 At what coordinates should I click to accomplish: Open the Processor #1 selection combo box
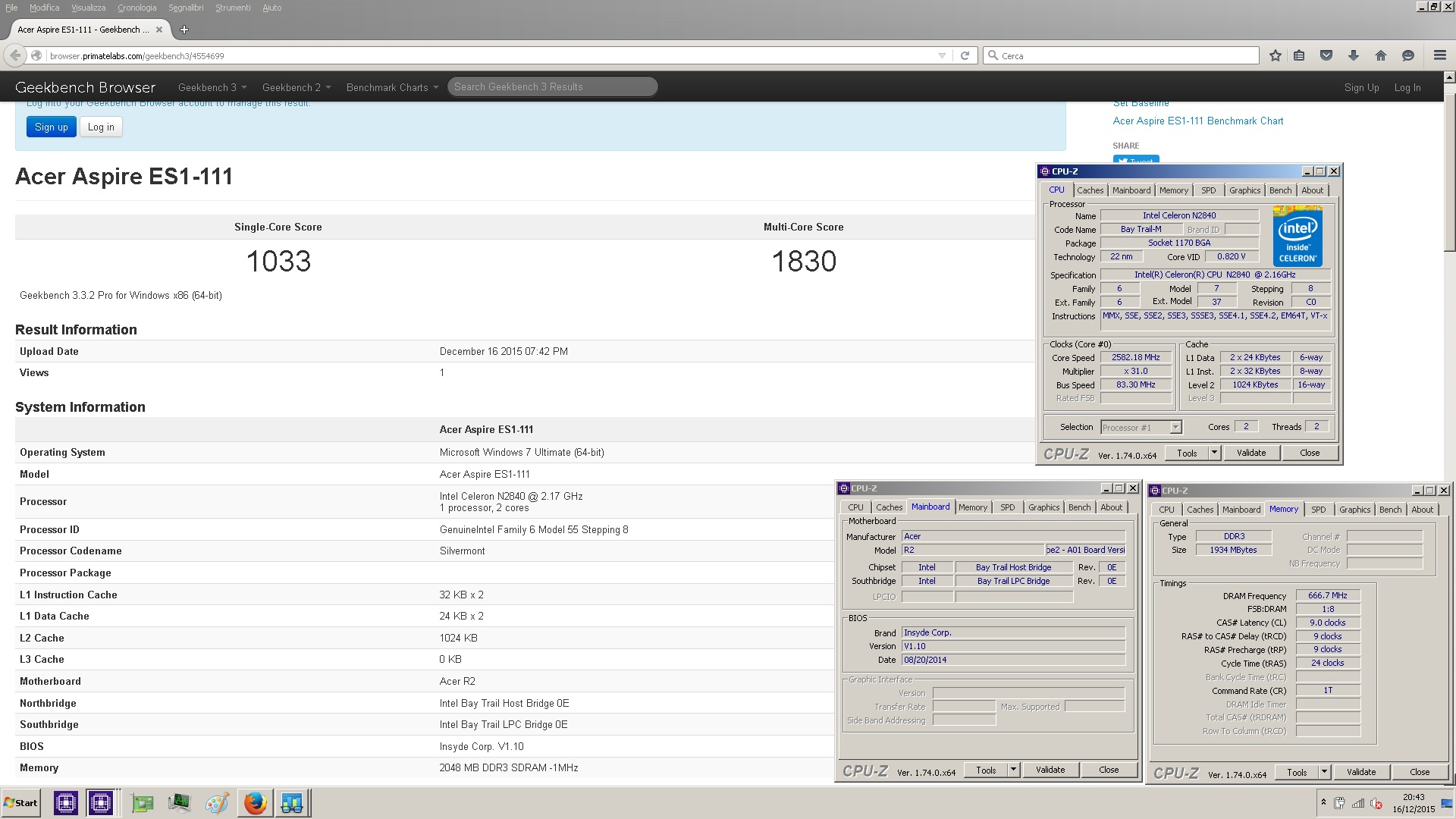[1141, 427]
